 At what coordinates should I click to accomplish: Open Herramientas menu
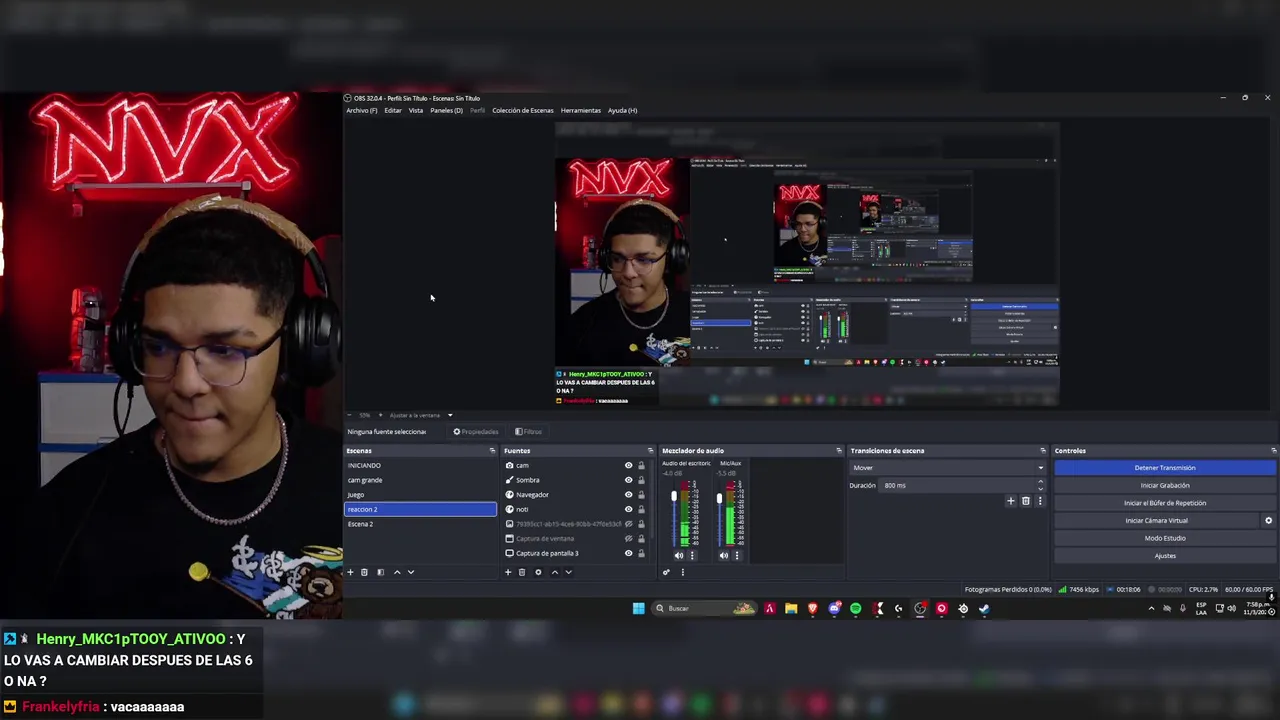(581, 110)
